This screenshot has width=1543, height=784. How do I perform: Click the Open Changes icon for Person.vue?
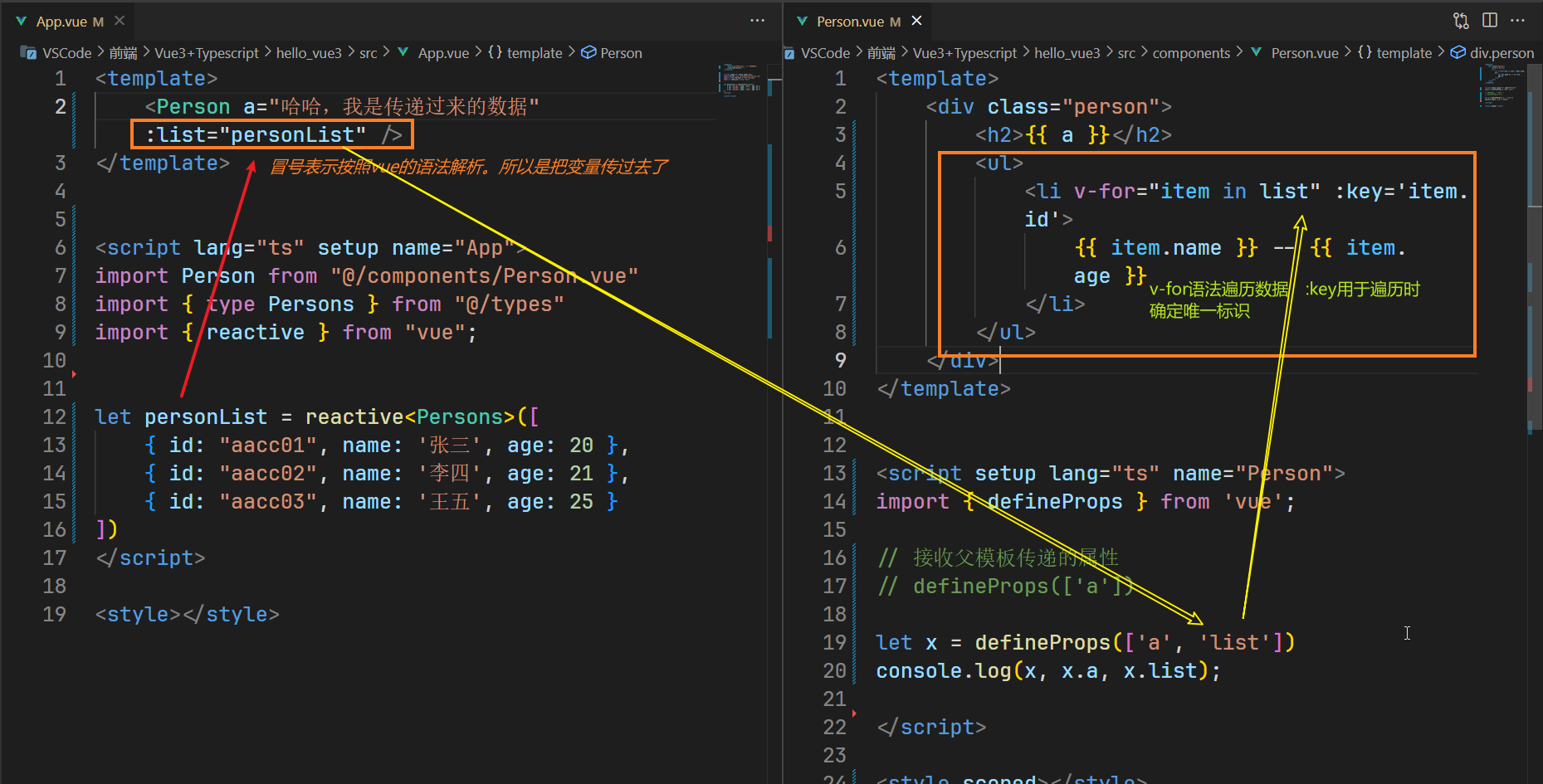pos(1461,21)
